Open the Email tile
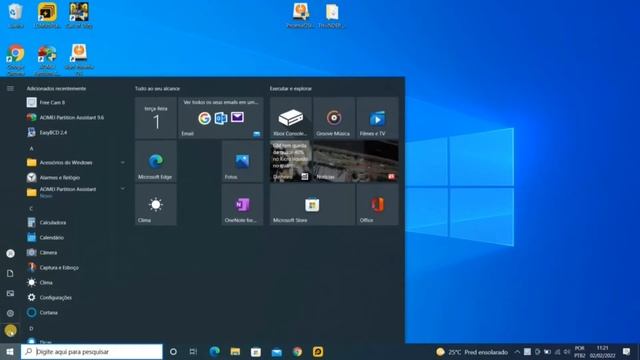 221,118
